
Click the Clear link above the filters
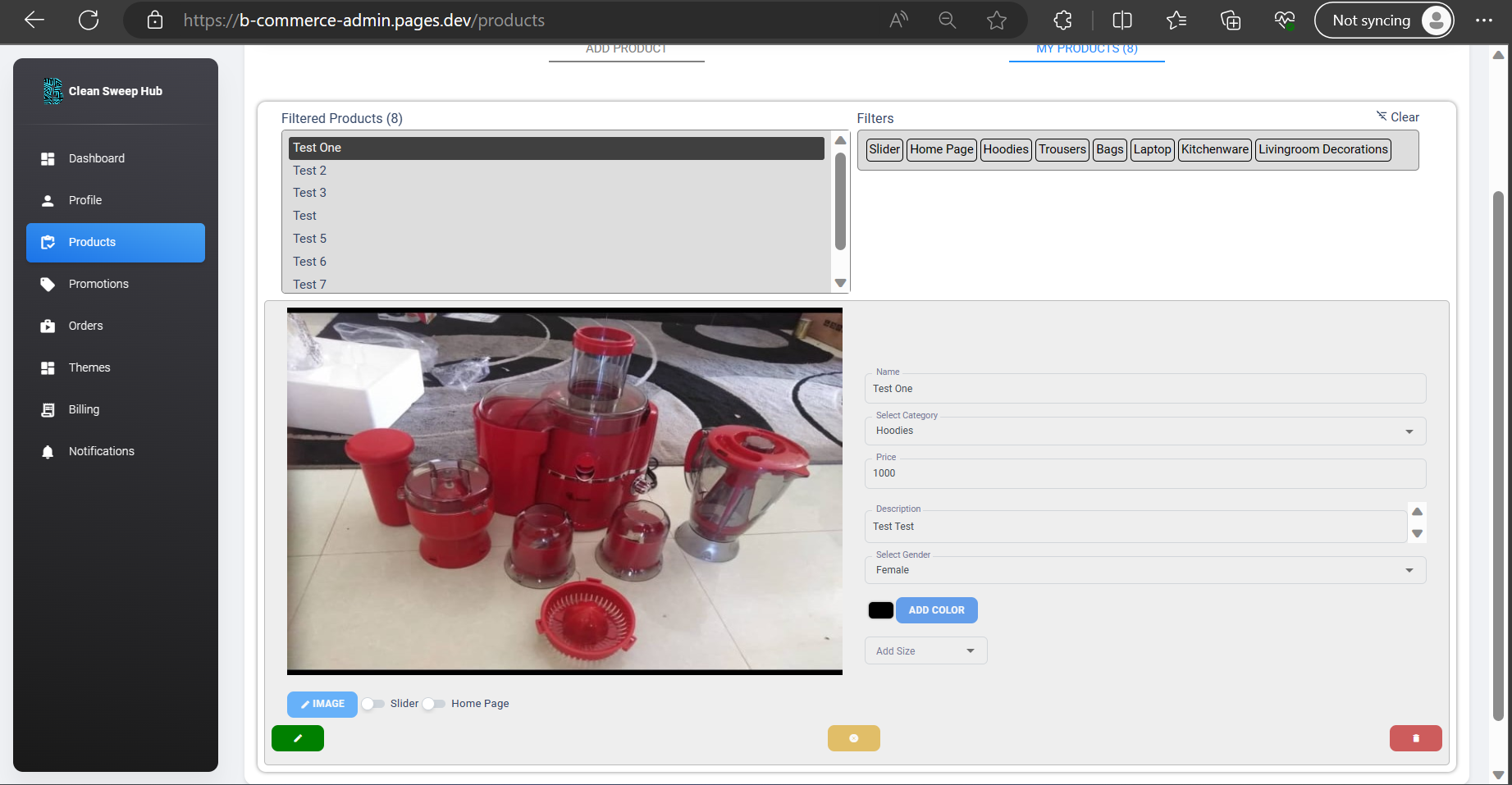[x=1406, y=116]
